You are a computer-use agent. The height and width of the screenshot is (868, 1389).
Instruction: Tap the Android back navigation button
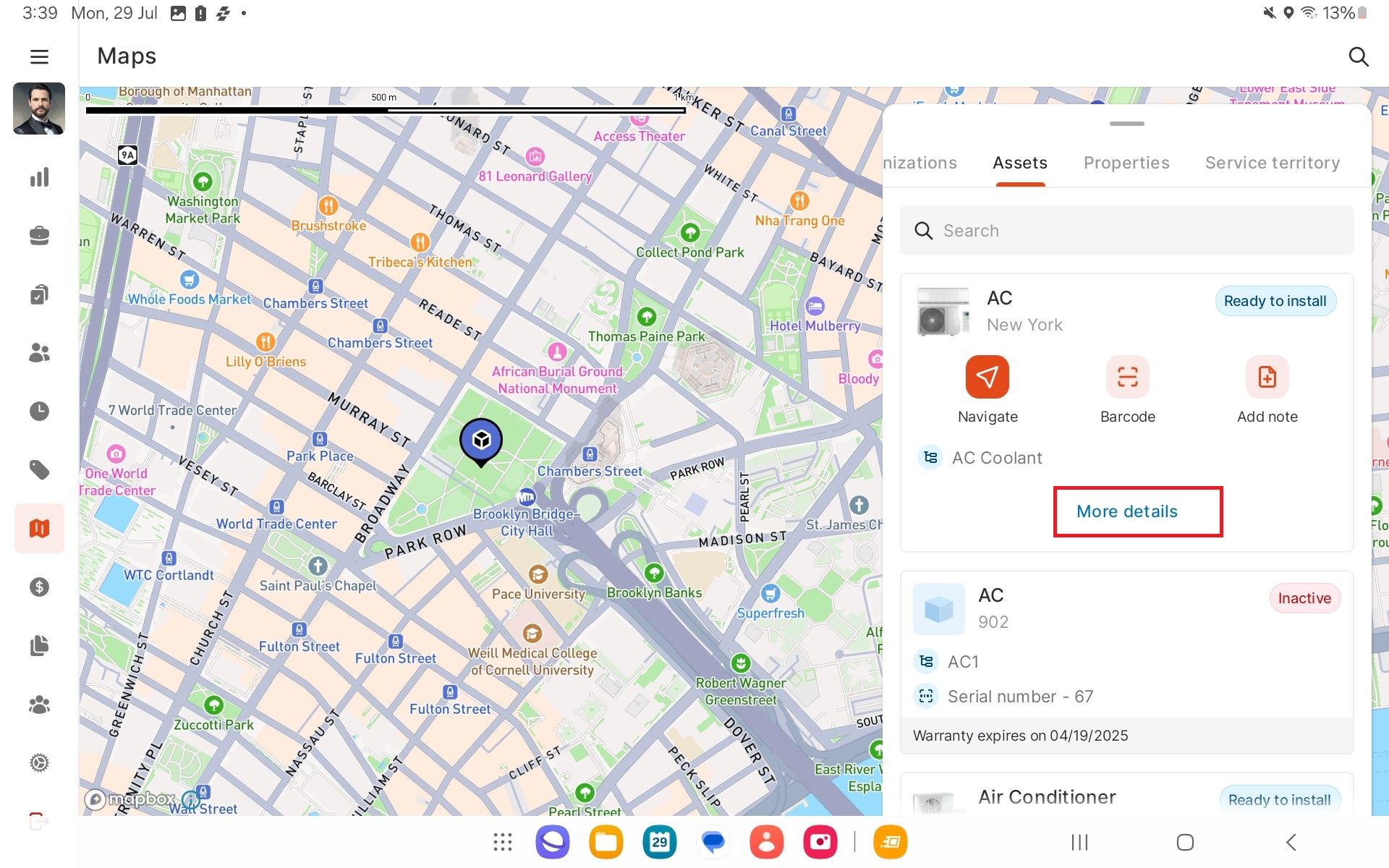[1291, 842]
